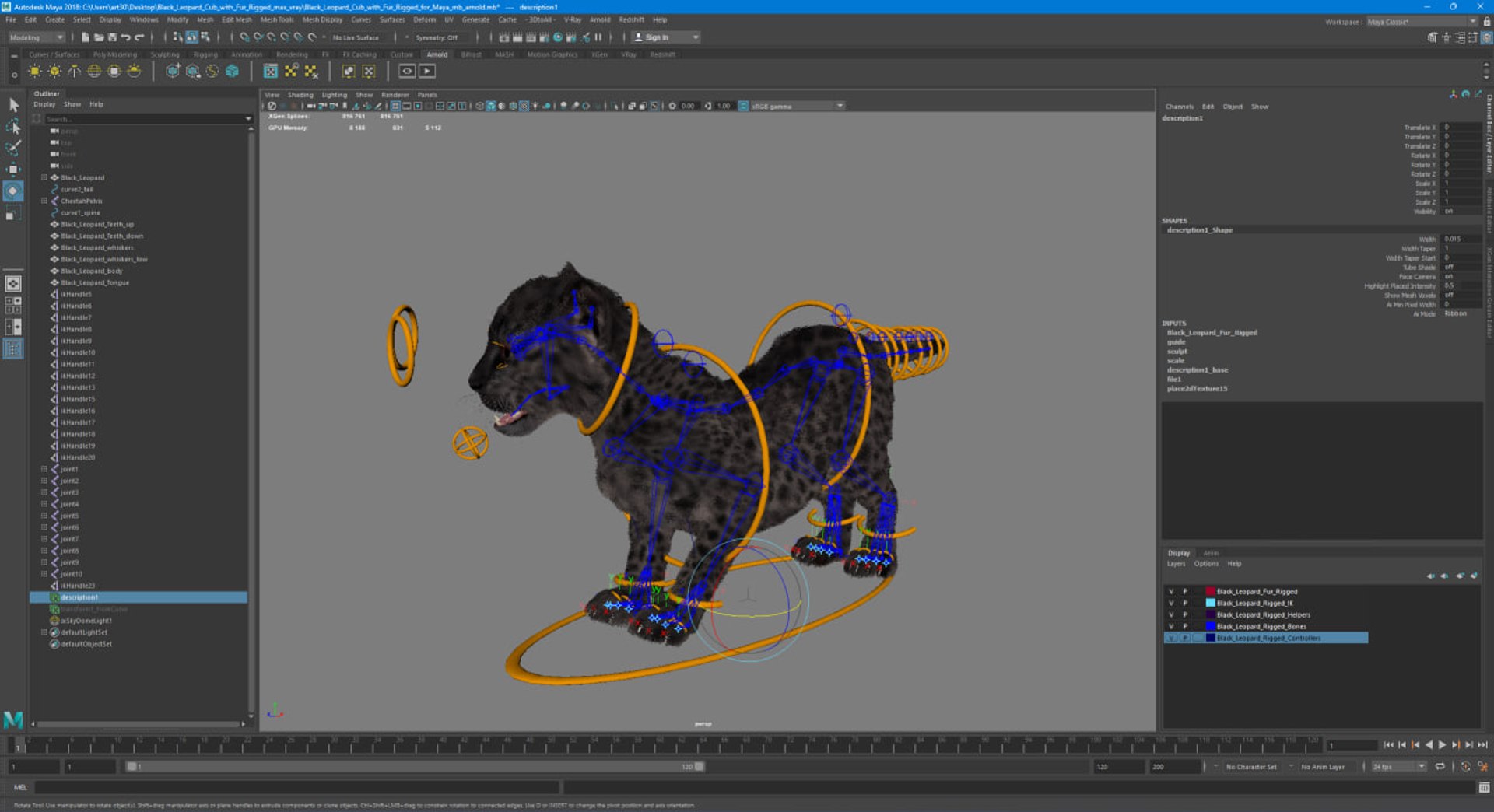Create Arnold volume cube from shelf
The width and height of the screenshot is (1494, 812).
(x=232, y=72)
